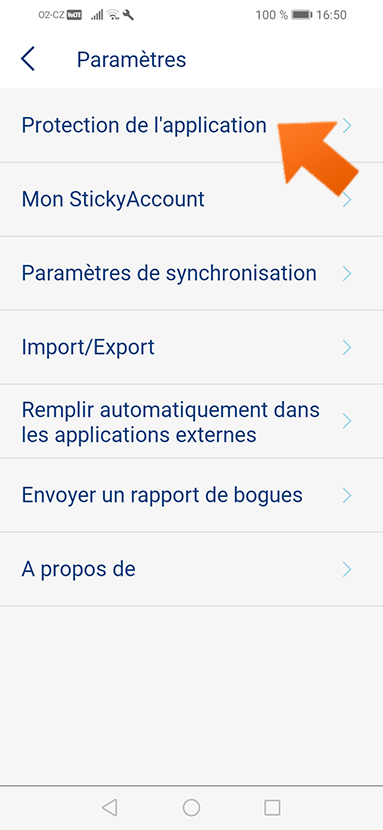
Task: Tap chevron beside Envoyer un rapport de bogues
Action: 347,495
